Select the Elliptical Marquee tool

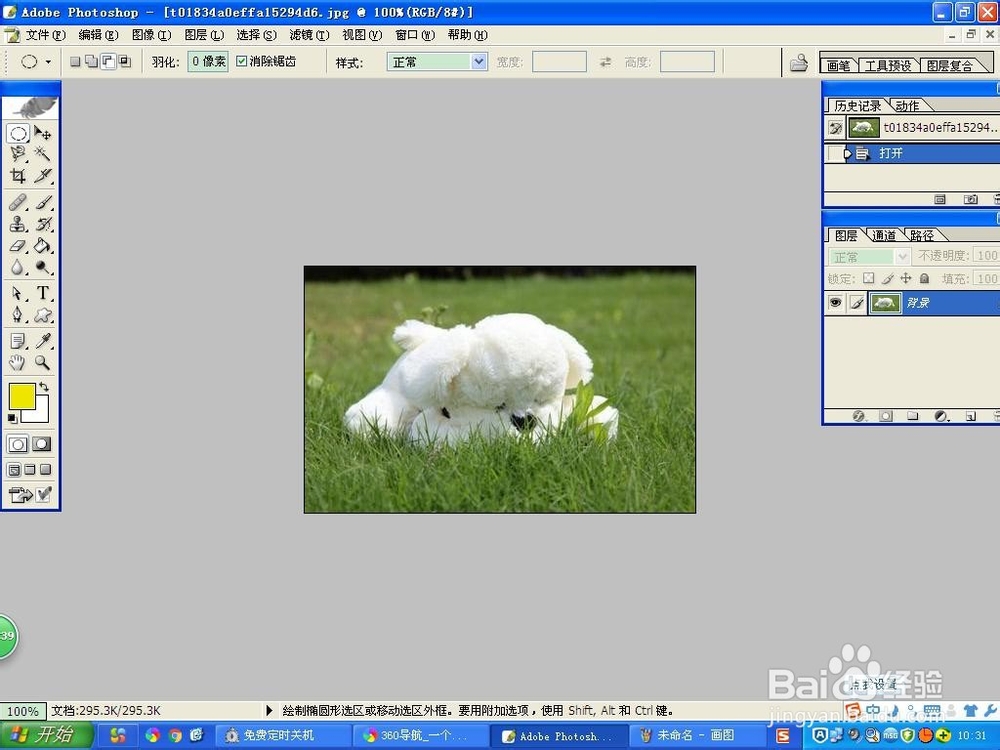[x=18, y=133]
